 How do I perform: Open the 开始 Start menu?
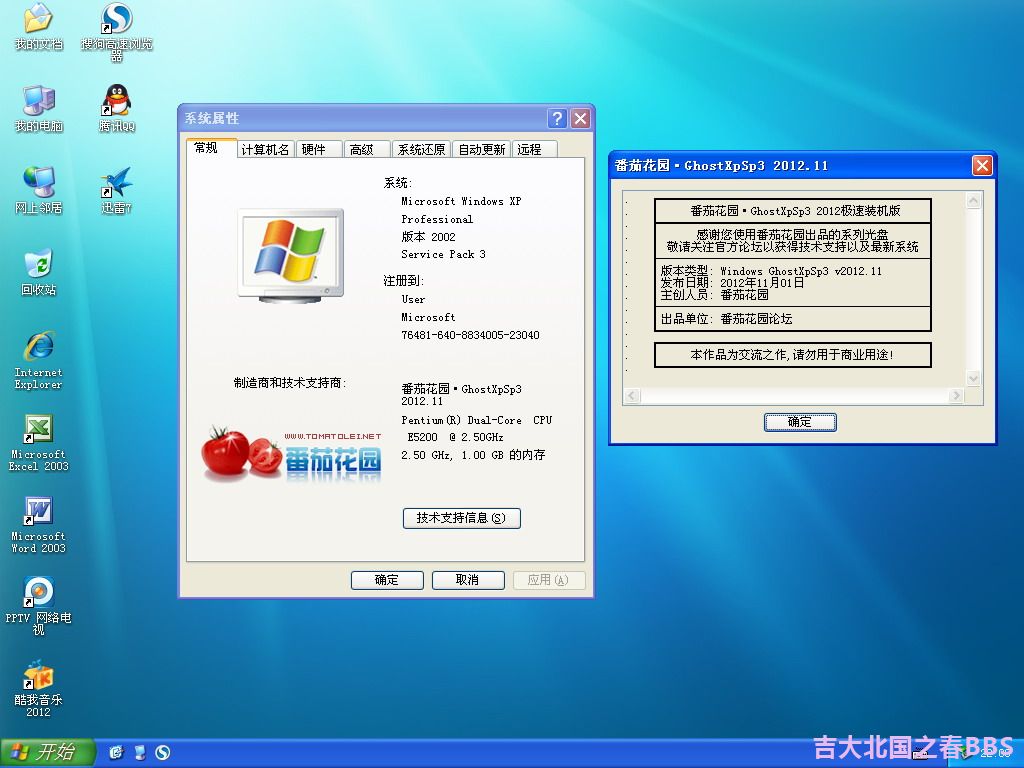point(48,752)
